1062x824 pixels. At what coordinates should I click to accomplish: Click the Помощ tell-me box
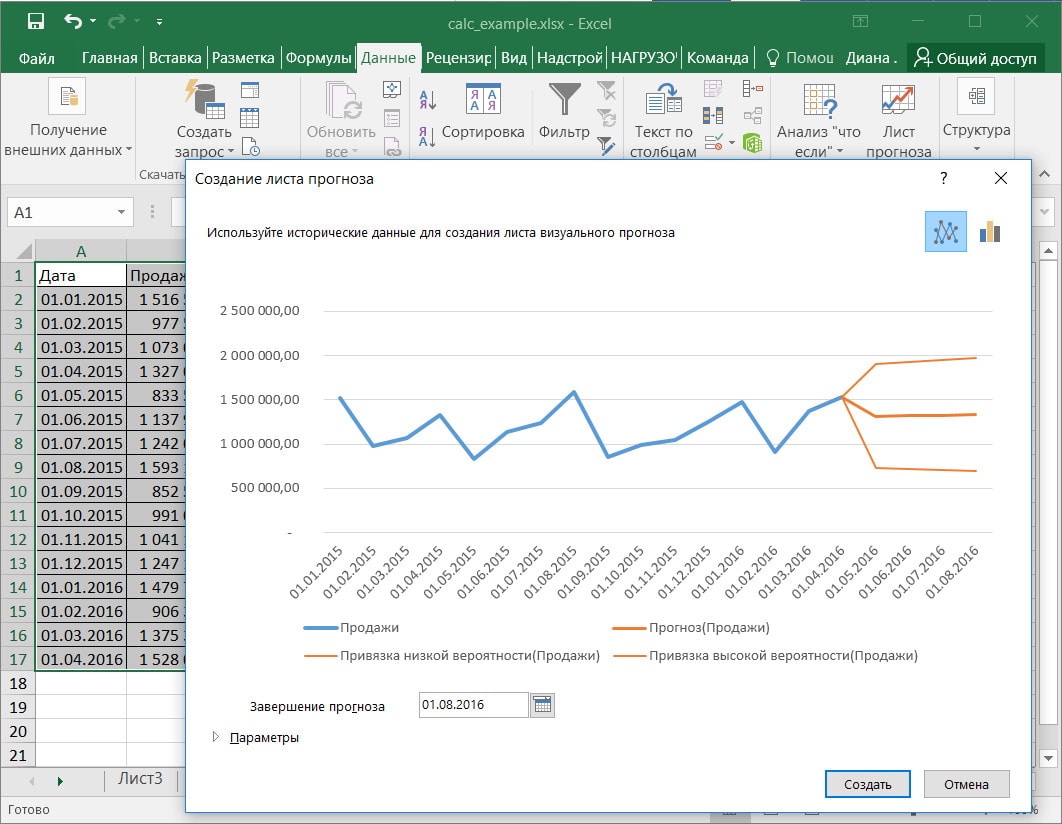pos(800,58)
